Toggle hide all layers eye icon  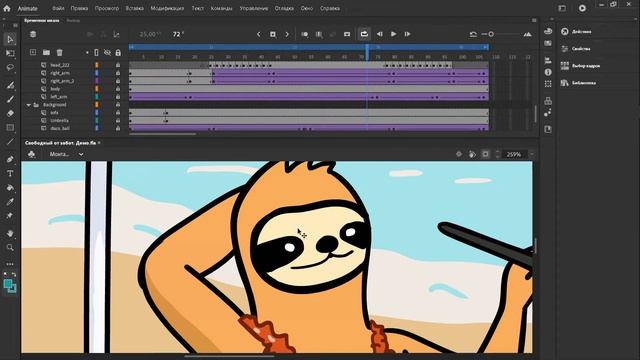107,53
